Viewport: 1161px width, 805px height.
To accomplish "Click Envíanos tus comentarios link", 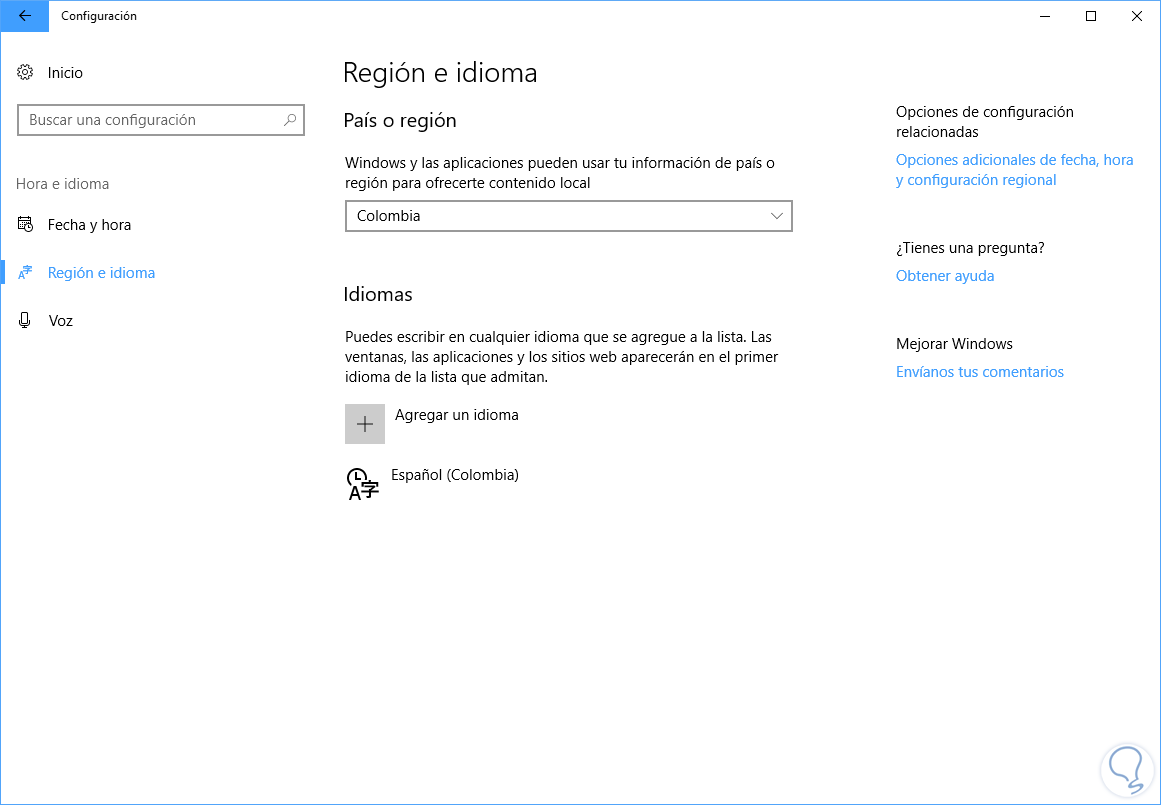I will pyautogui.click(x=980, y=372).
